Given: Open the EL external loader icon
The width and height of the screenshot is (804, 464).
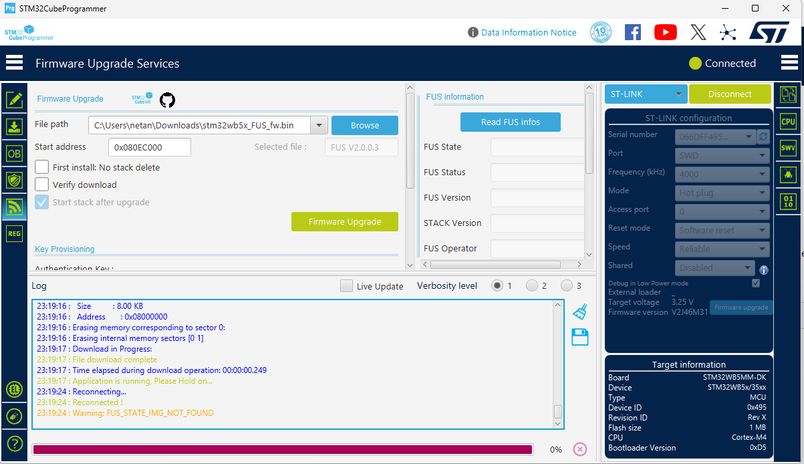Looking at the screenshot, I should (x=14, y=390).
